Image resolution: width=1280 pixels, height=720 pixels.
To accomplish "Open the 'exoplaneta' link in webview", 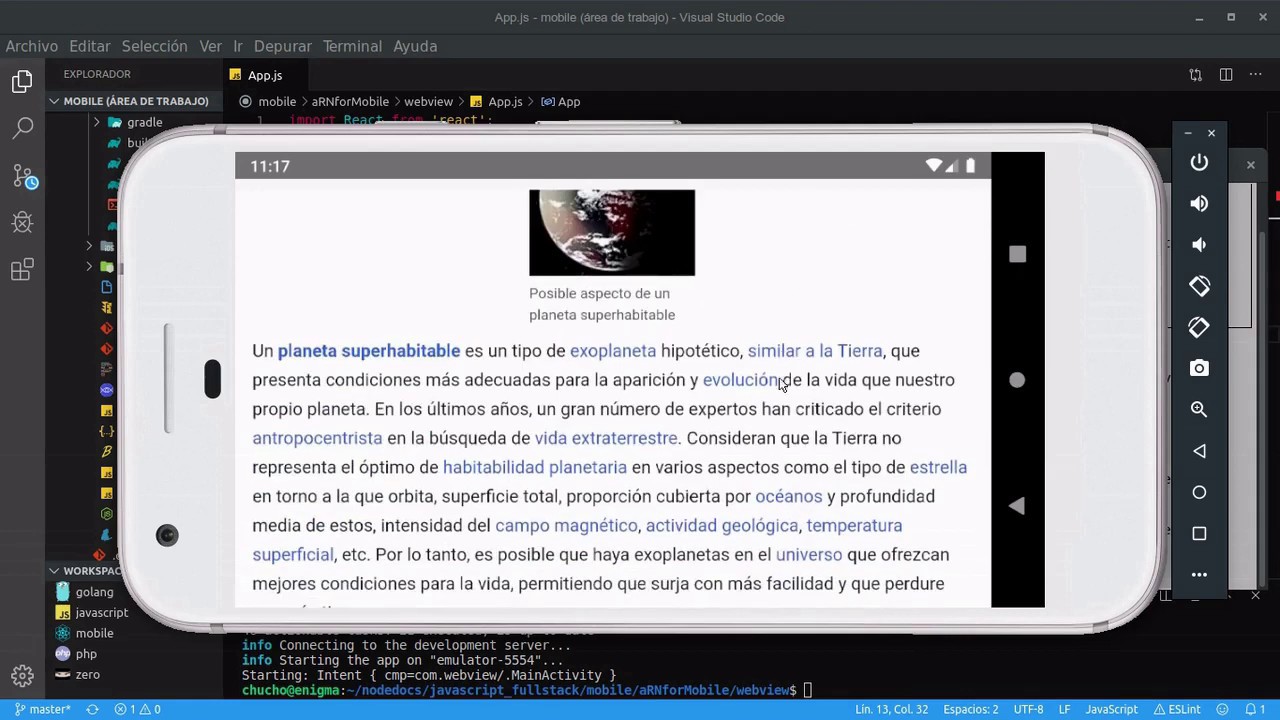I will click(x=613, y=351).
